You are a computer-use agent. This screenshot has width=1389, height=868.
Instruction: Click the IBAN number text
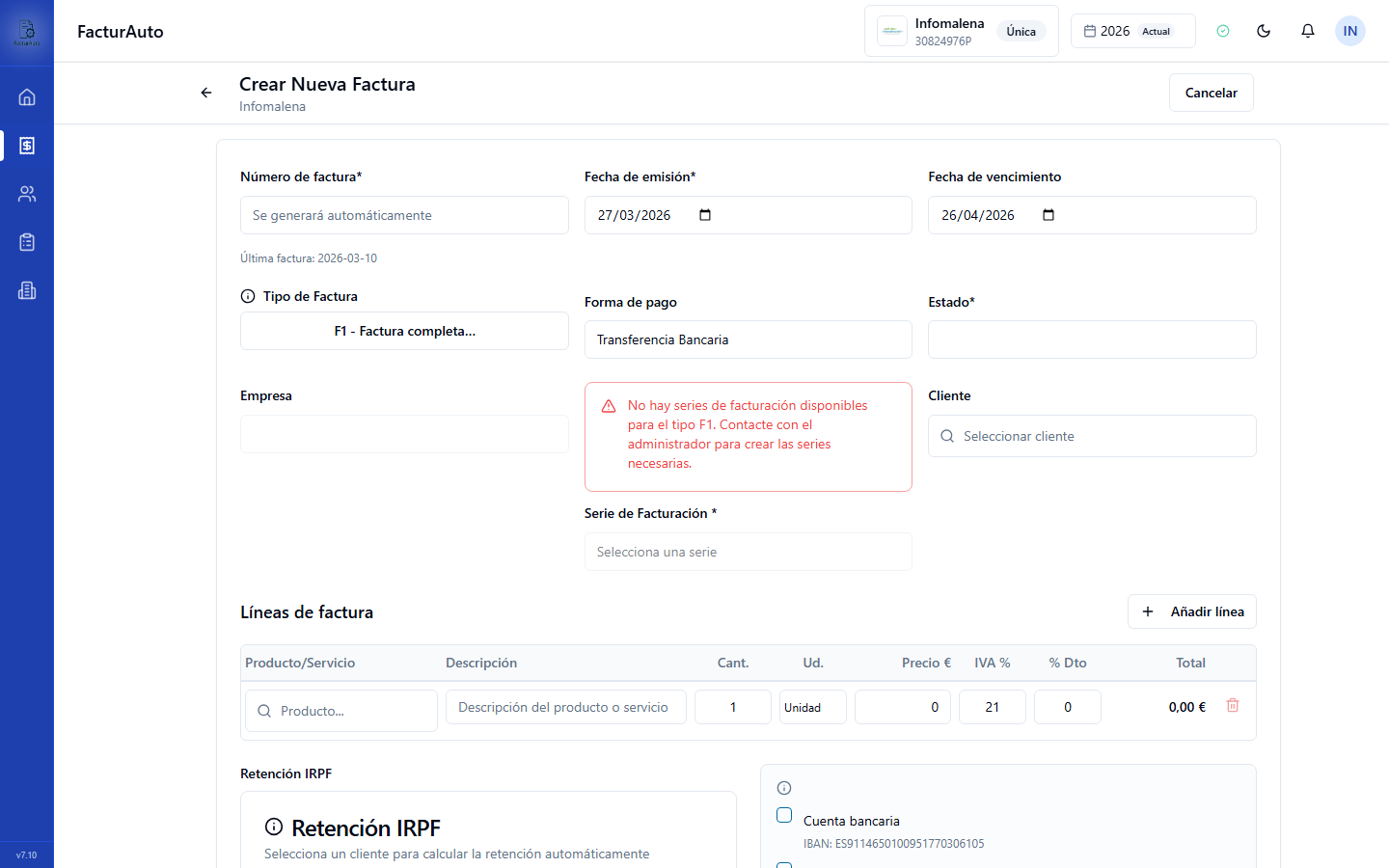point(894,844)
